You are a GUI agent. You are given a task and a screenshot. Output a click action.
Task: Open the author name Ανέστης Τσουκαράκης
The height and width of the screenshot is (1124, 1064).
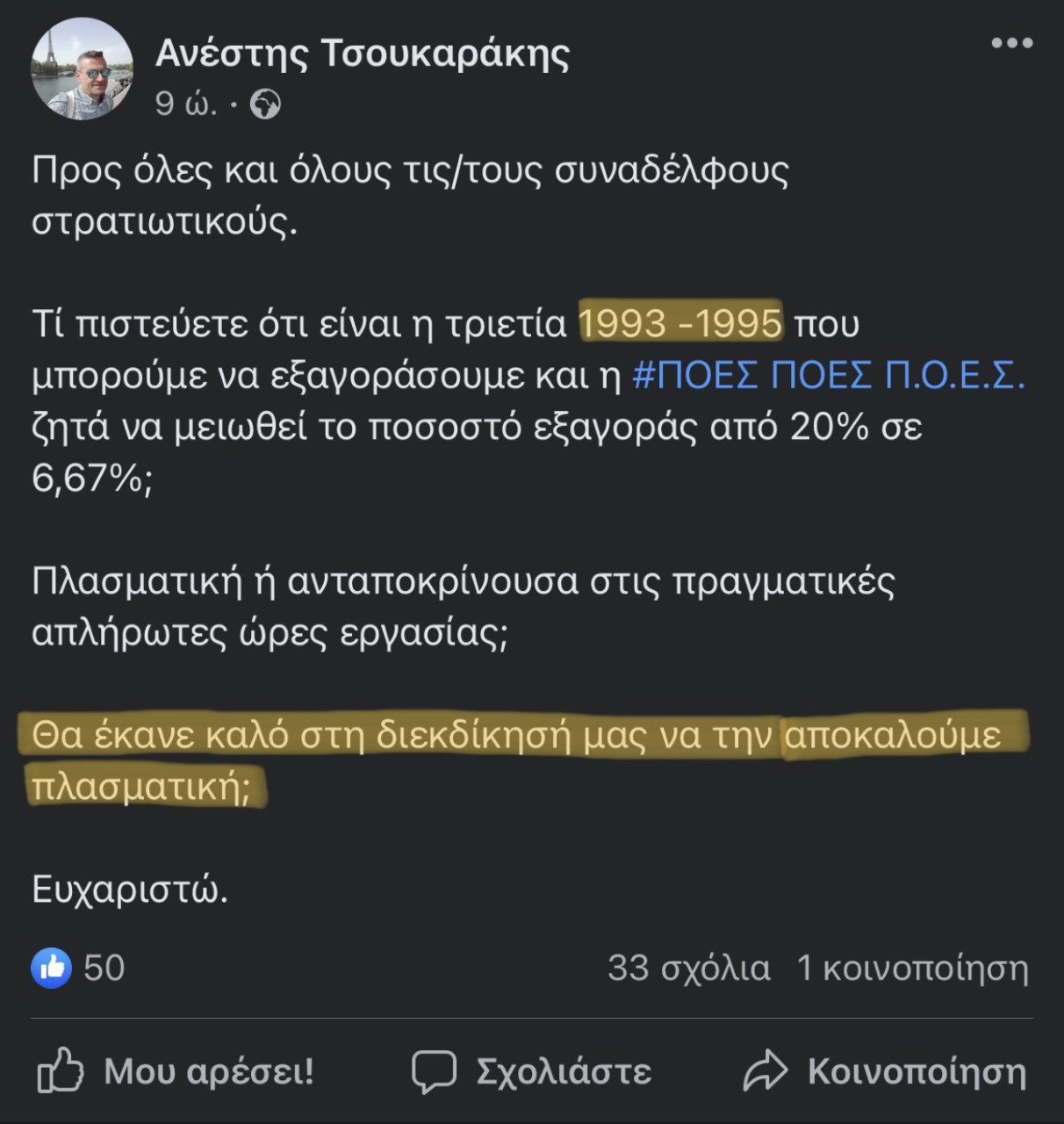363,53
